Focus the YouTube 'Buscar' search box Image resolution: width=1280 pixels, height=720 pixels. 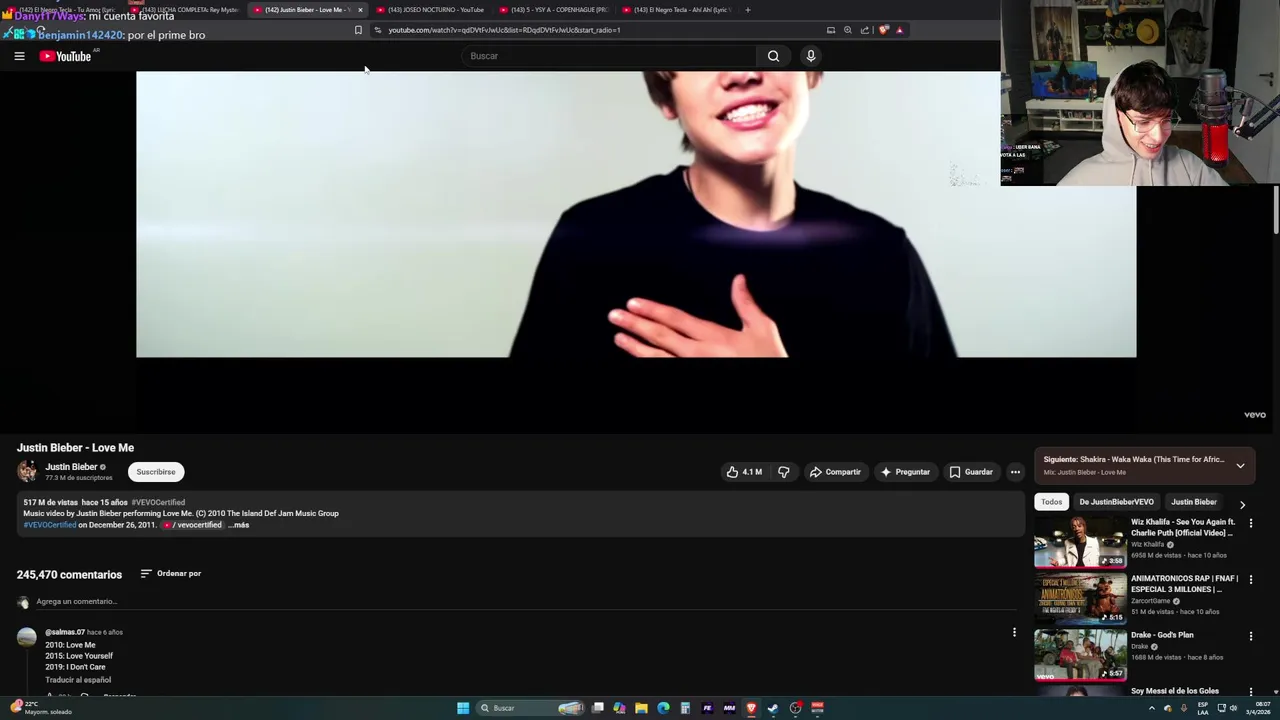pyautogui.click(x=610, y=56)
